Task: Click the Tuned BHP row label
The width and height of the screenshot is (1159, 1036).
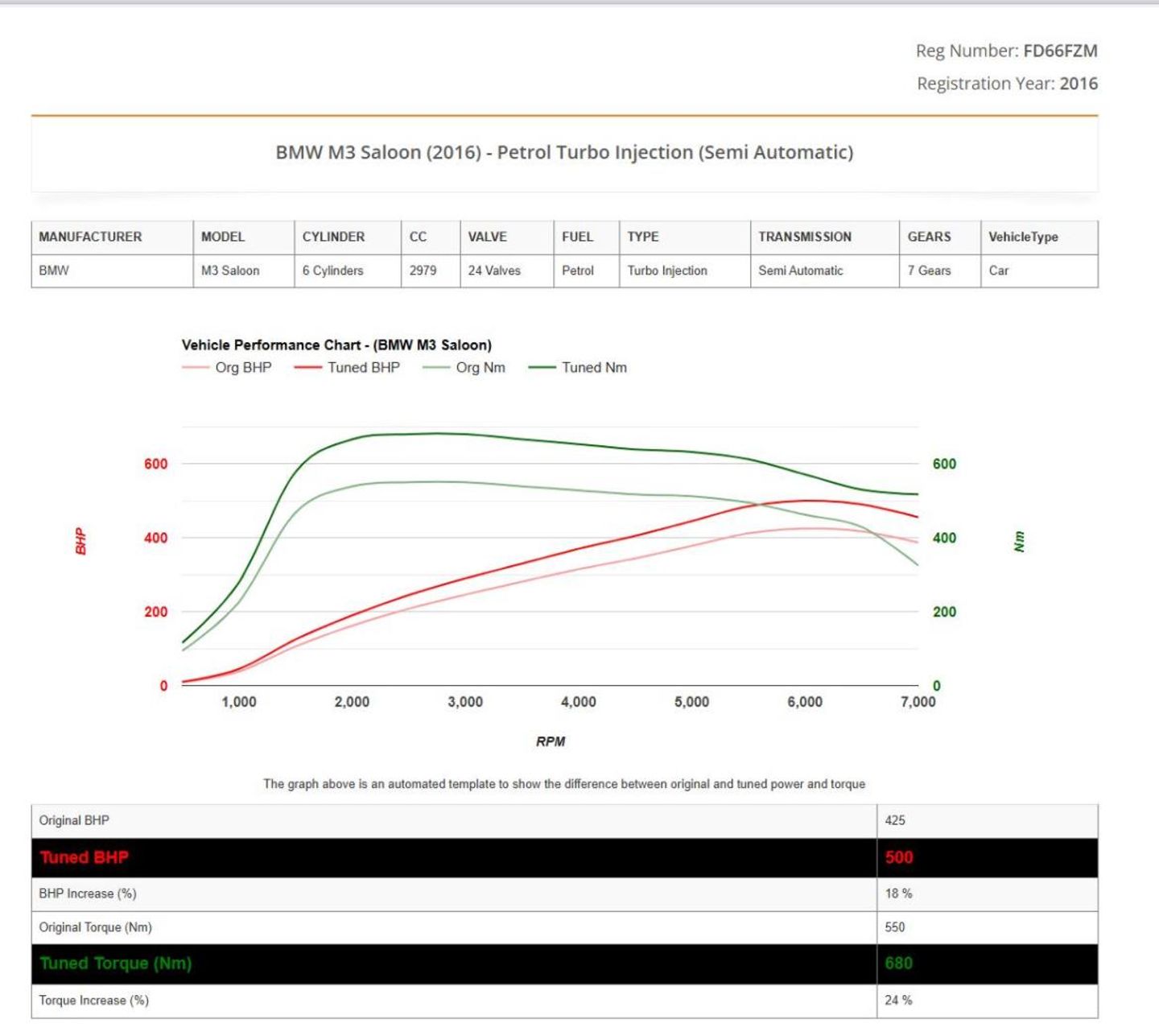Action: click(84, 857)
